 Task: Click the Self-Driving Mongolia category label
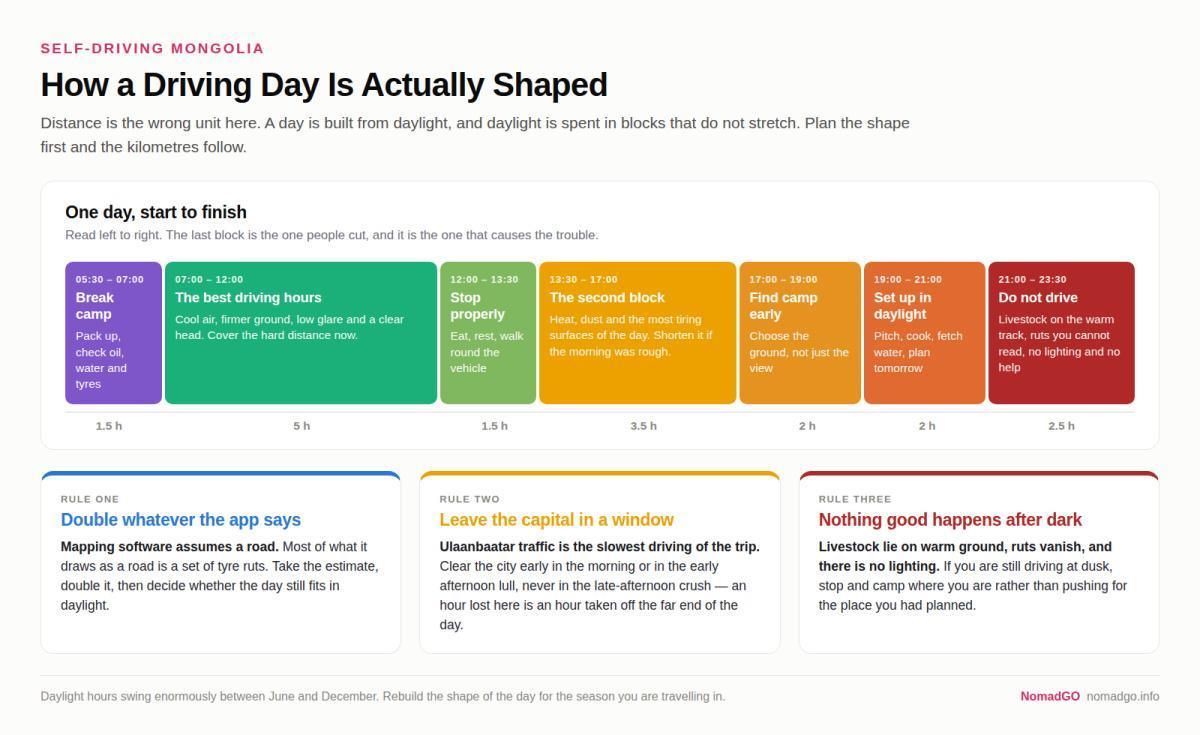click(153, 48)
